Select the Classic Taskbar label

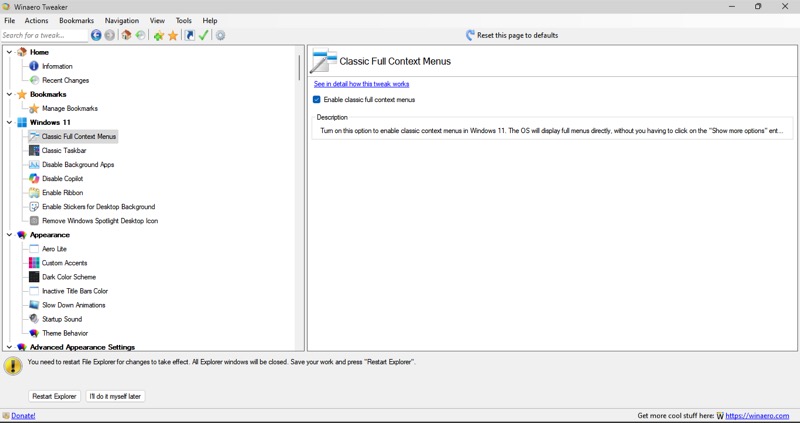(x=64, y=151)
